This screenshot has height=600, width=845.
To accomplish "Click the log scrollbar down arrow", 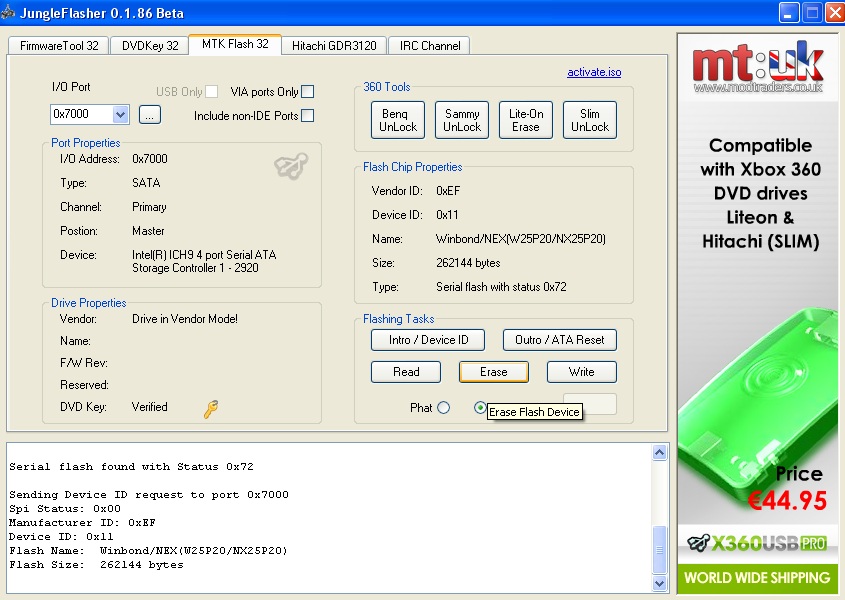I will [x=660, y=583].
